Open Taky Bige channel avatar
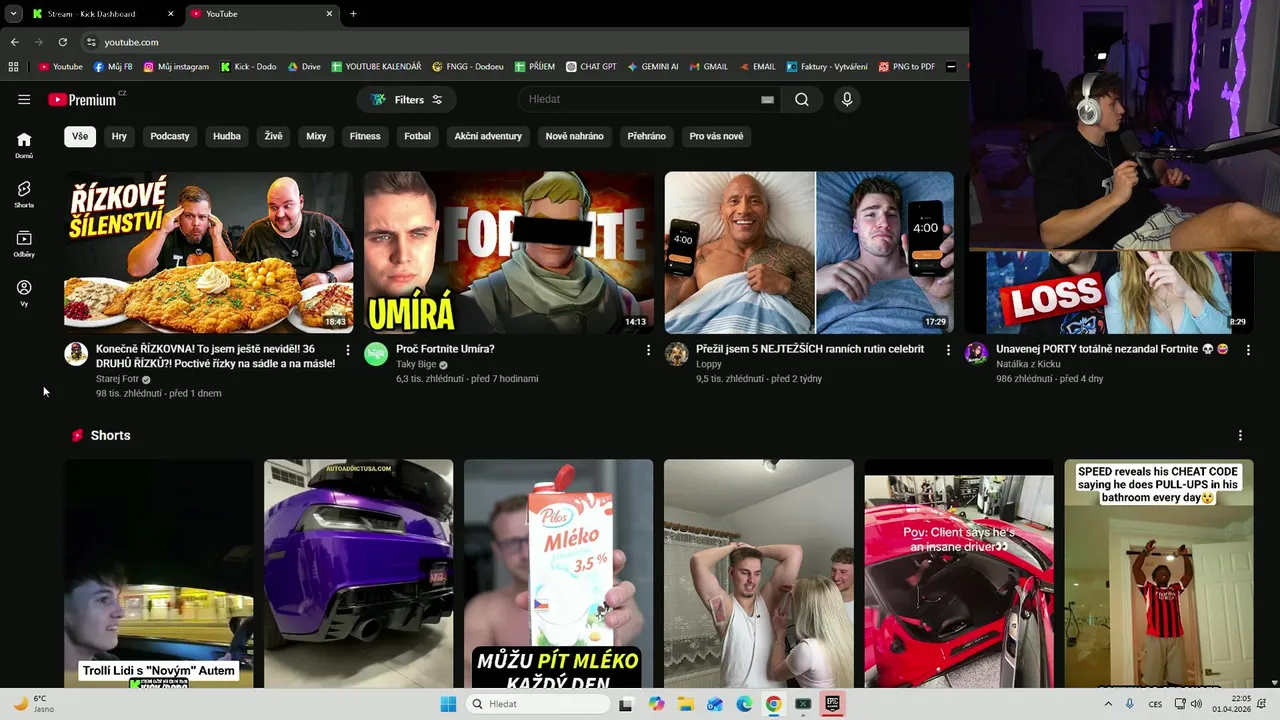The image size is (1280, 720). pyautogui.click(x=376, y=354)
